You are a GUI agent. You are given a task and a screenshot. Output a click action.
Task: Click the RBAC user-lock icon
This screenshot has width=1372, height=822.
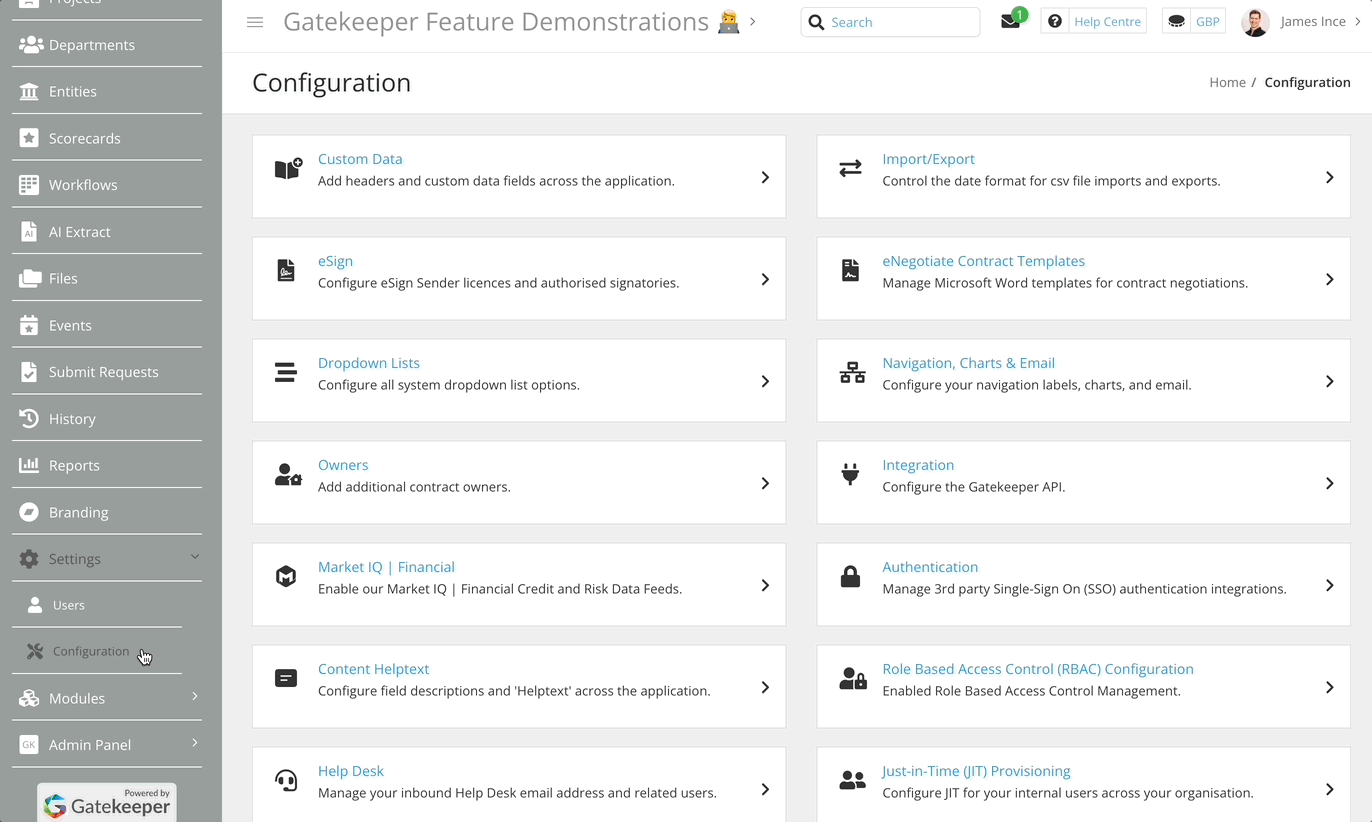coord(853,679)
